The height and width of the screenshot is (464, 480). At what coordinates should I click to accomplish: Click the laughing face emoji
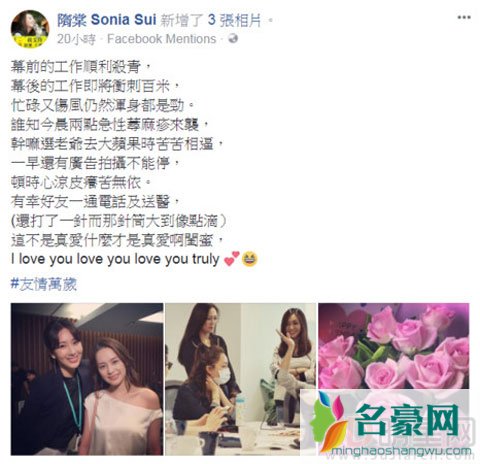250,259
